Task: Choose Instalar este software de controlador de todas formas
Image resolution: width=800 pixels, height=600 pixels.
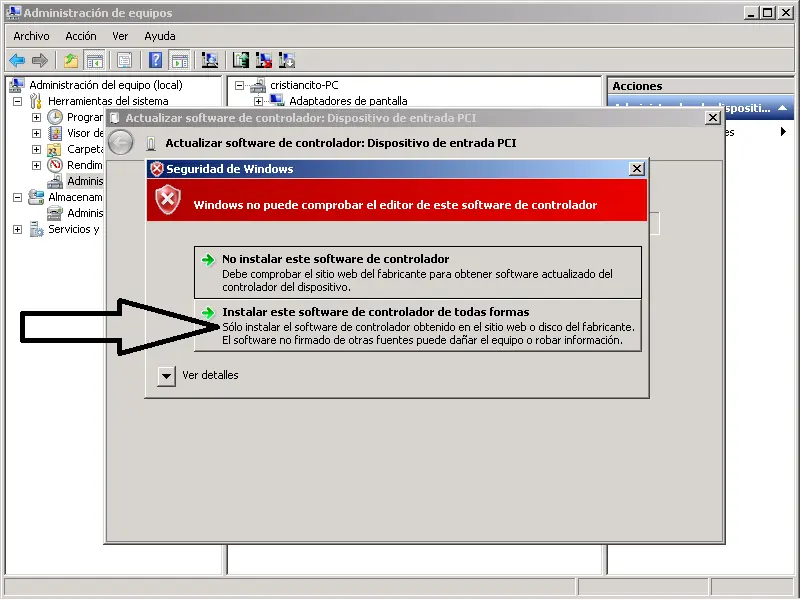Action: [417, 326]
